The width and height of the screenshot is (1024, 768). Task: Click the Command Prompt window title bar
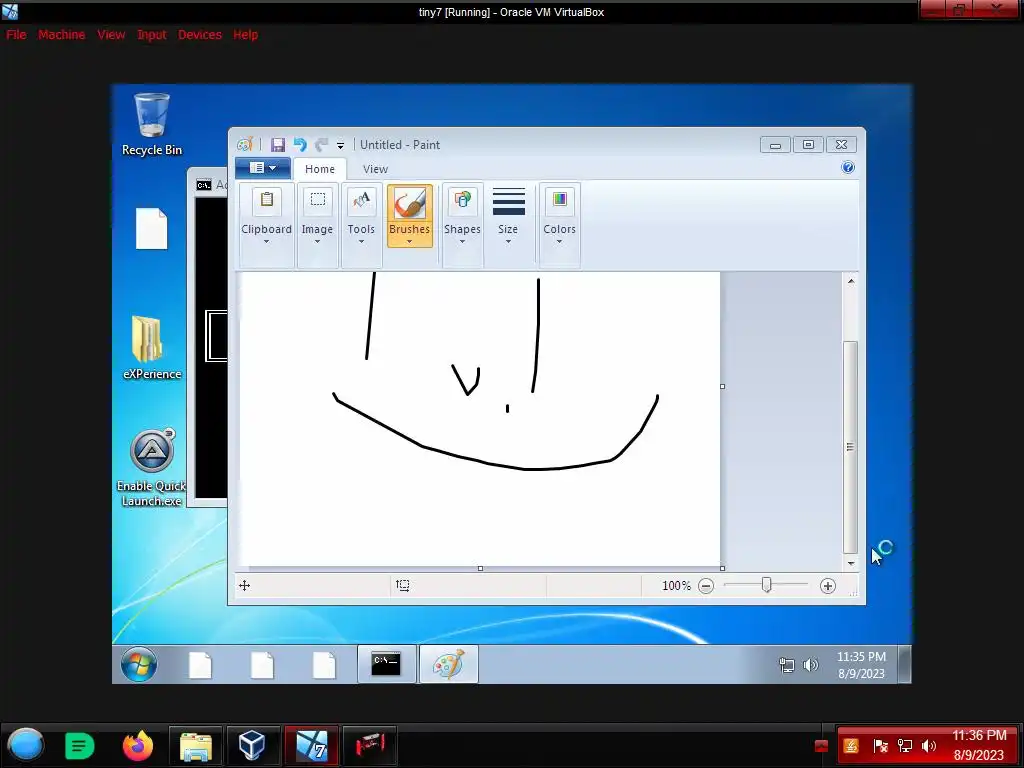[208, 185]
